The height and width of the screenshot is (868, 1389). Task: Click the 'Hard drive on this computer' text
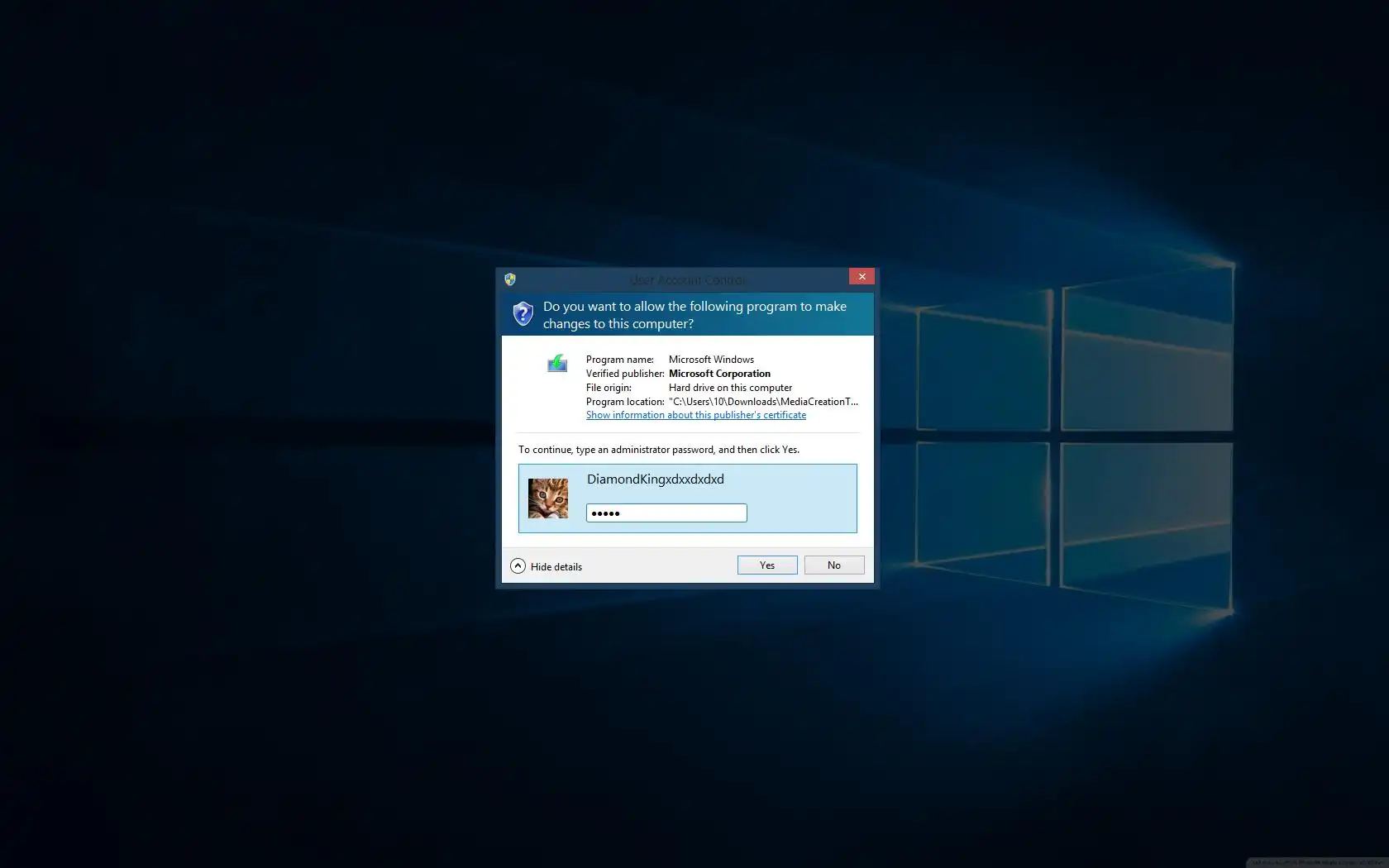point(730,388)
